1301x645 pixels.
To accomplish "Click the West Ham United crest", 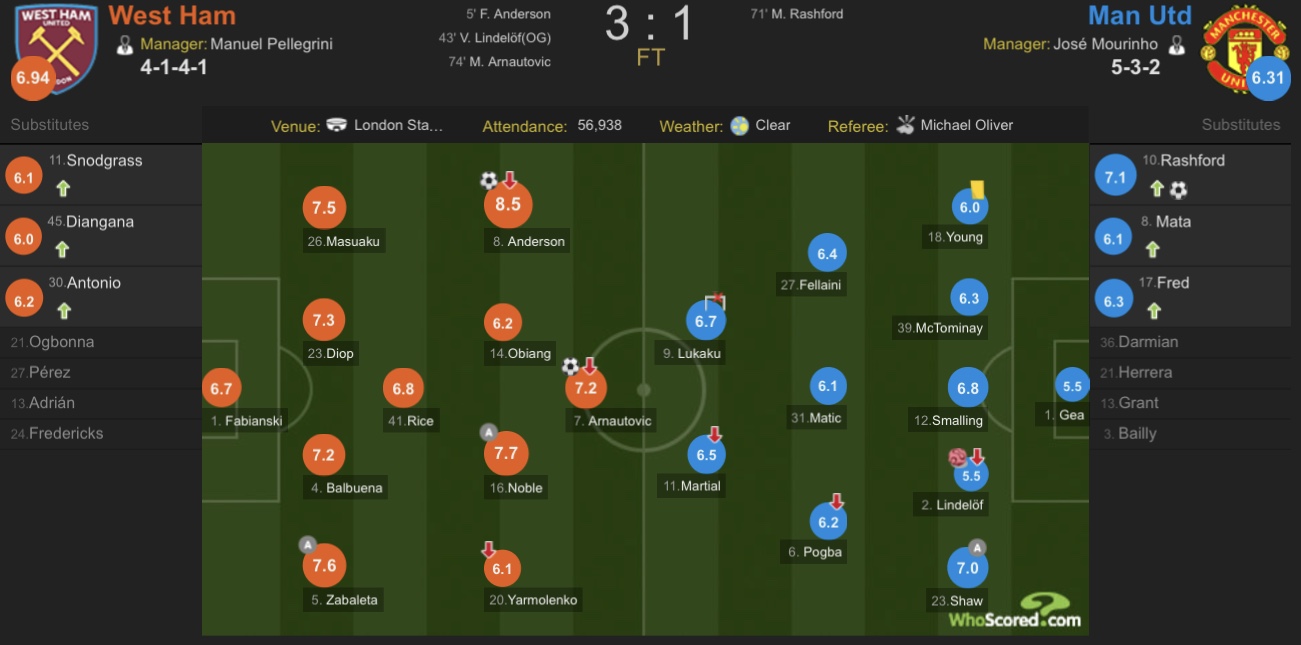I will click(x=56, y=47).
